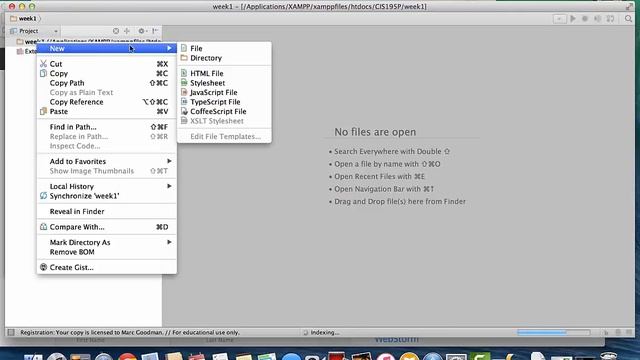Click the Create Gist GitHub icon
This screenshot has width=640, height=360.
point(43,267)
